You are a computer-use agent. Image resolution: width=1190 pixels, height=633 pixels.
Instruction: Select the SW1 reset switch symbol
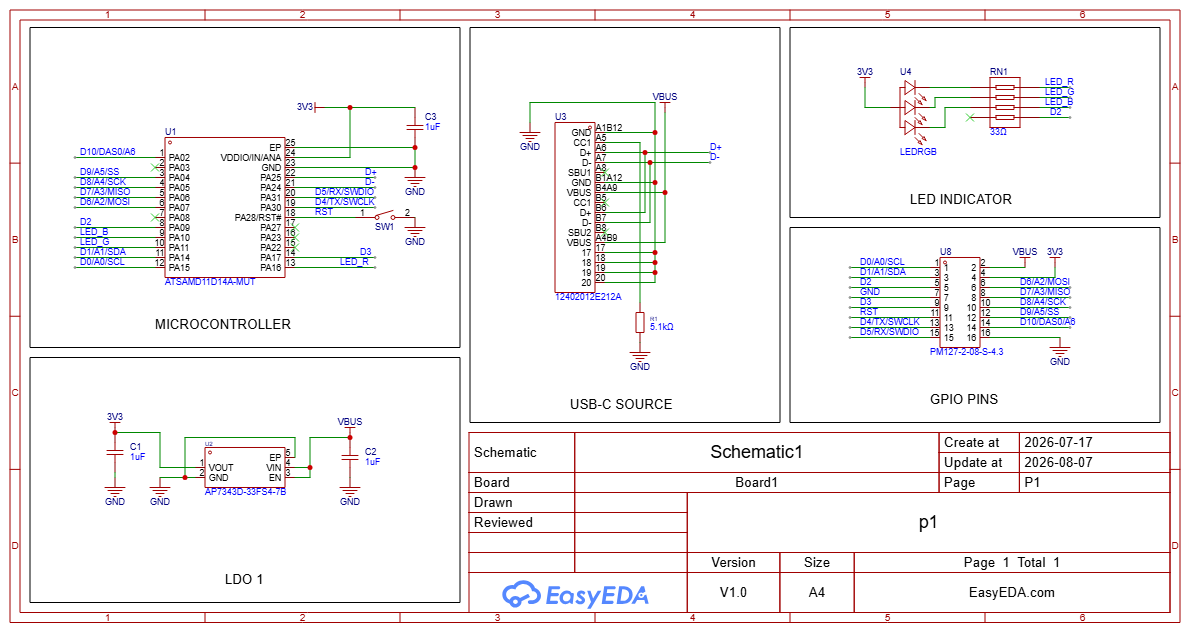click(385, 216)
